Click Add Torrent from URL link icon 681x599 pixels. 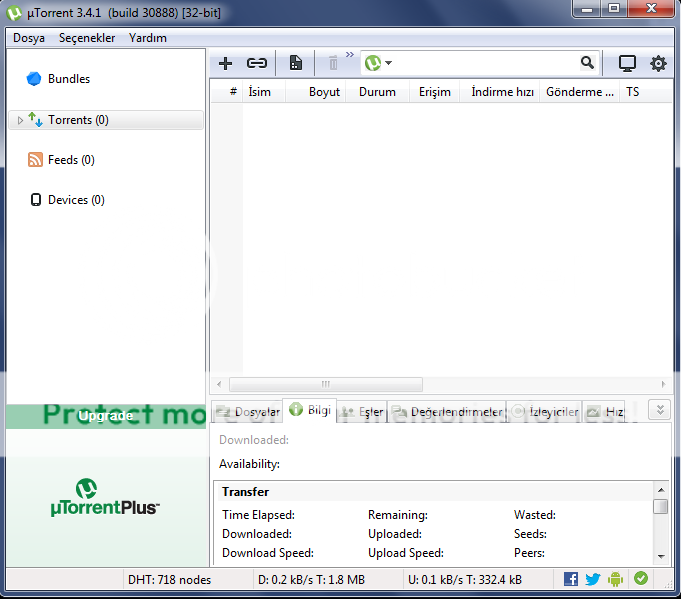(x=257, y=63)
